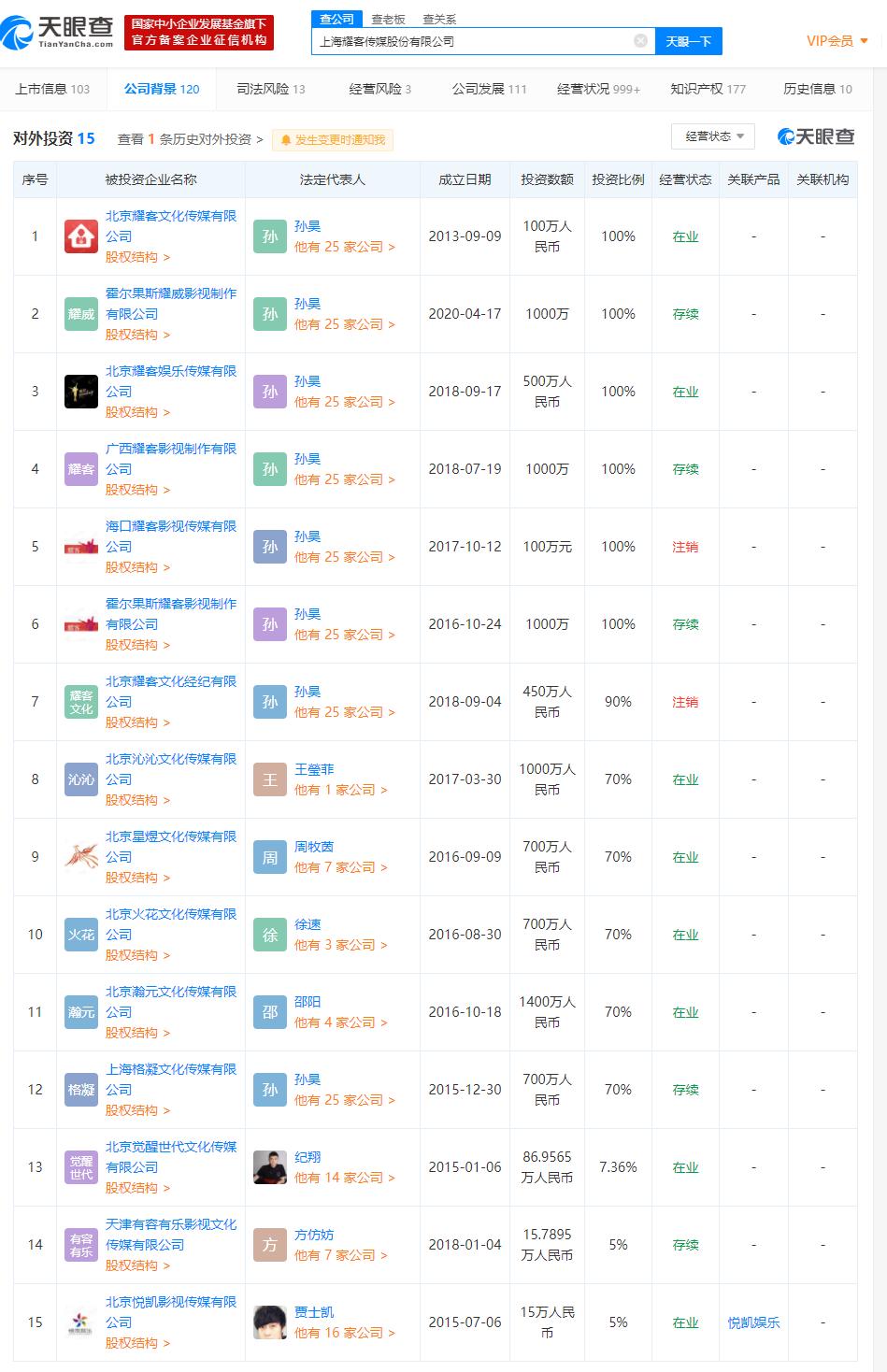887x1372 pixels.
Task: Open the 北京星煜文化传媒有限公司 company link
Action: pyautogui.click(x=171, y=847)
